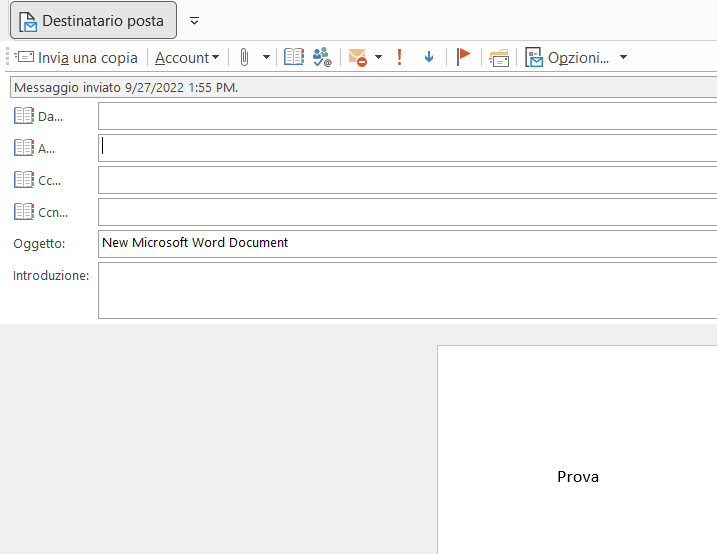Image resolution: width=717 pixels, height=554 pixels.
Task: Click the red follow-up flag icon
Action: click(x=463, y=57)
